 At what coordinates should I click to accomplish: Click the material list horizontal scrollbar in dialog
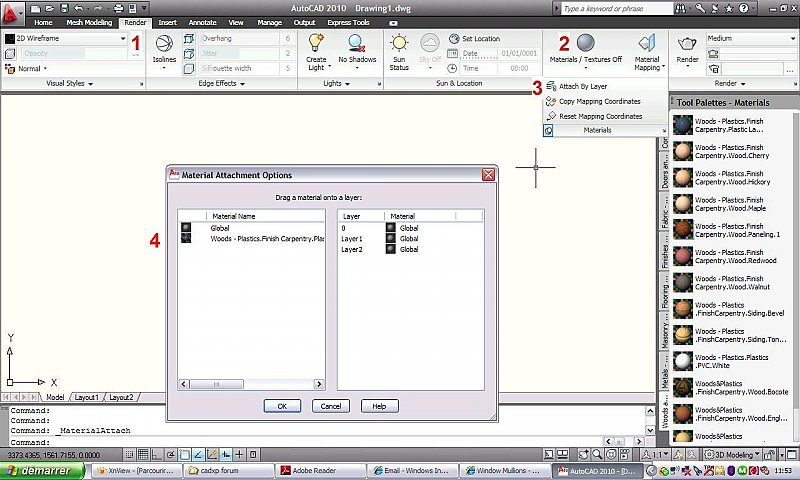tap(252, 384)
